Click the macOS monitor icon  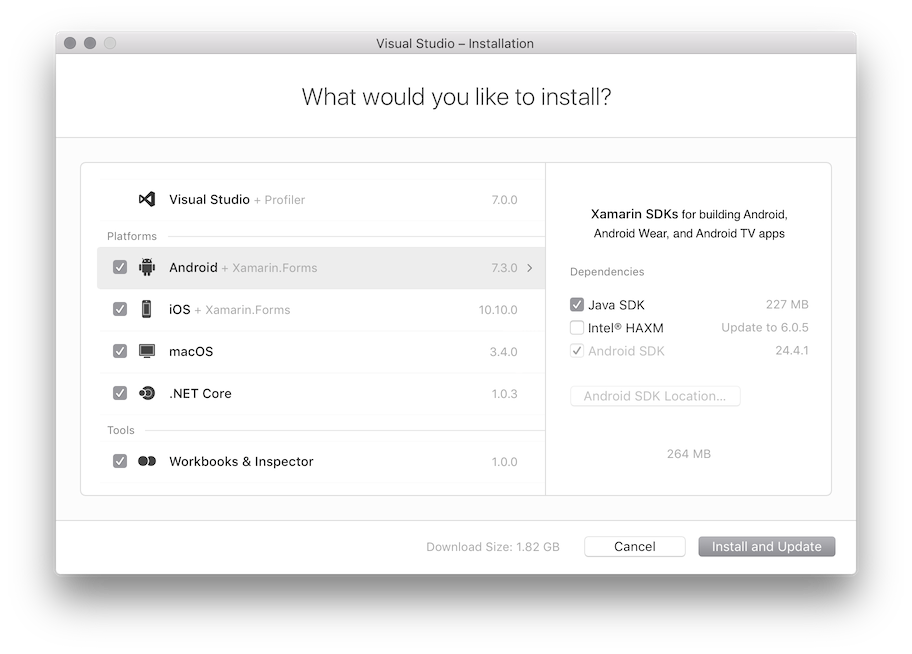(x=147, y=351)
